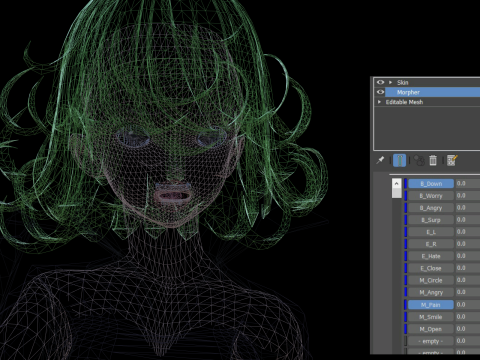This screenshot has width=480, height=360.
Task: Click the M_Circle value field
Action: pyautogui.click(x=468, y=280)
